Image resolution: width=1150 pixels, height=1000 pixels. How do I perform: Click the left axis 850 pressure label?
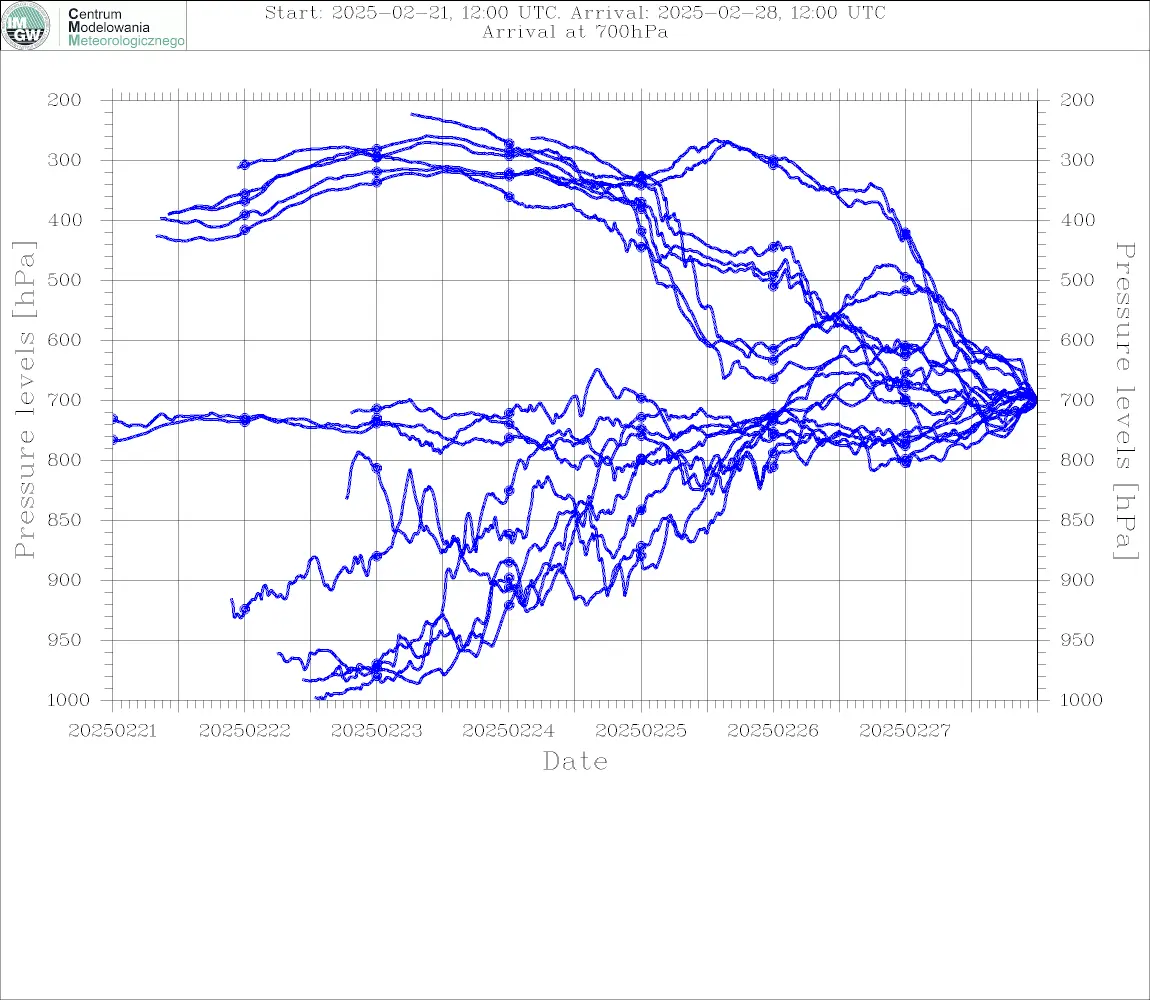[64, 520]
